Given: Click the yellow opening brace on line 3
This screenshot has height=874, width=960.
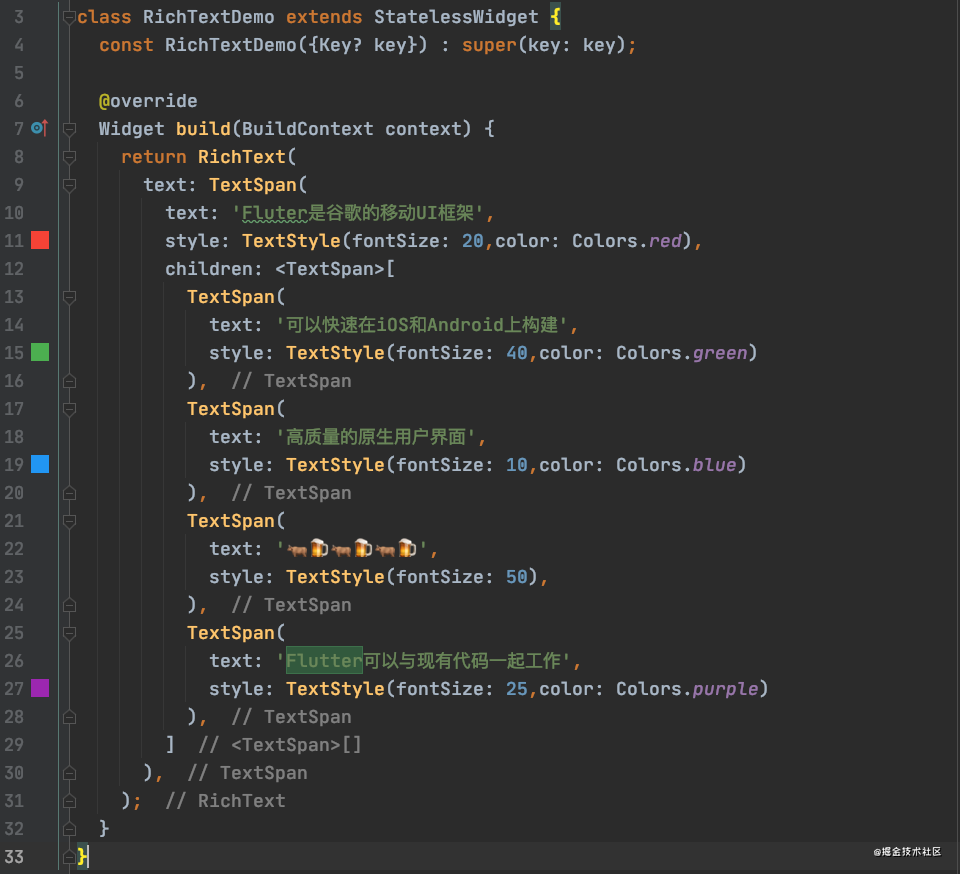Looking at the screenshot, I should point(555,17).
